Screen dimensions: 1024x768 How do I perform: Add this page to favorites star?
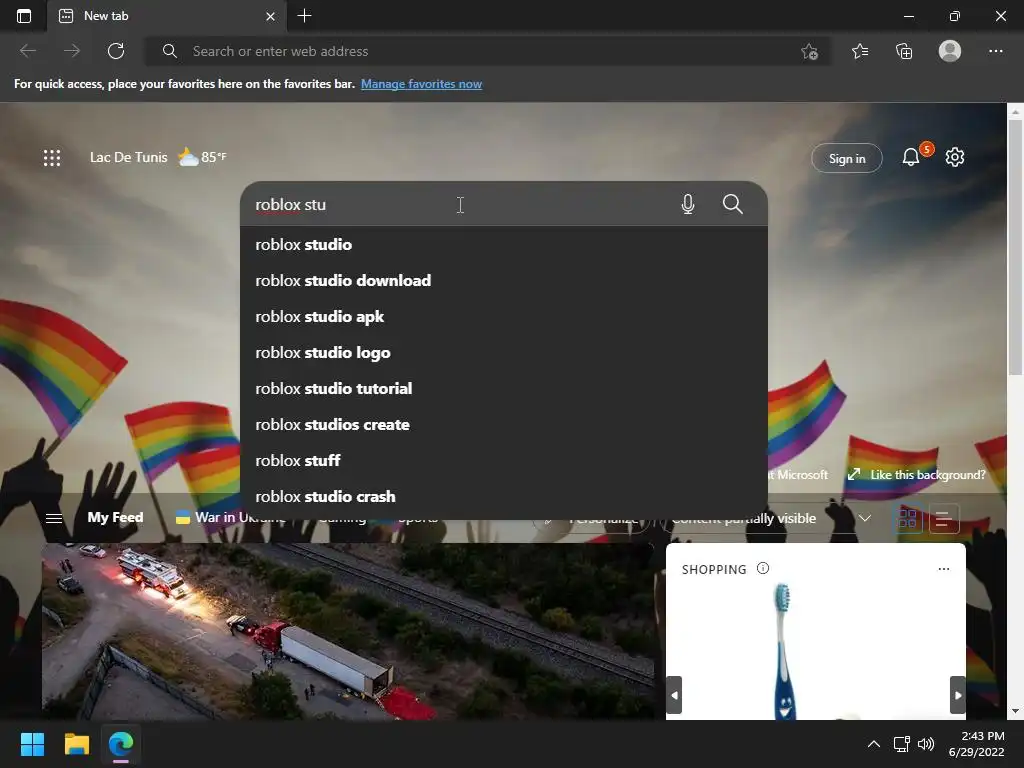click(809, 51)
